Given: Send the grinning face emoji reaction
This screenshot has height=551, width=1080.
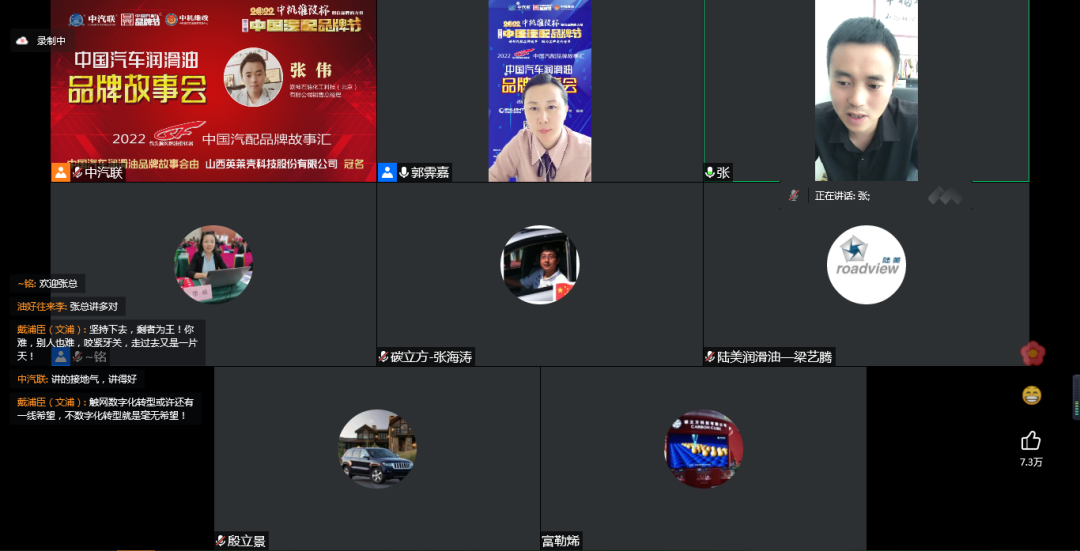Looking at the screenshot, I should 1031,395.
